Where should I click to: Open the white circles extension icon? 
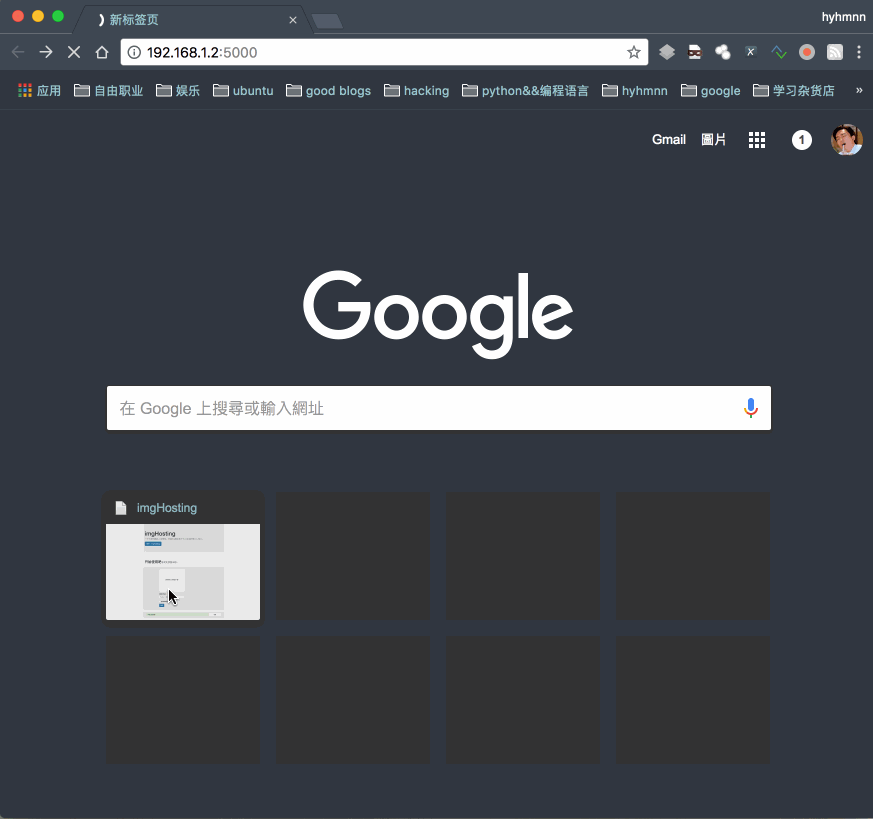[x=723, y=52]
